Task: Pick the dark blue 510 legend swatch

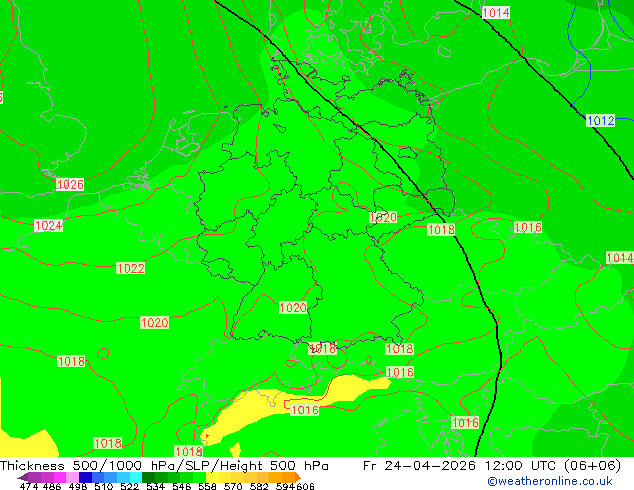Action: [85, 477]
